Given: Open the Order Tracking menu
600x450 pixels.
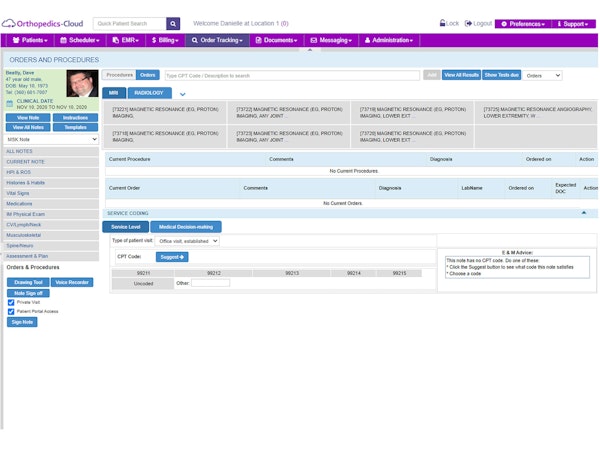Looking at the screenshot, I should 217,40.
